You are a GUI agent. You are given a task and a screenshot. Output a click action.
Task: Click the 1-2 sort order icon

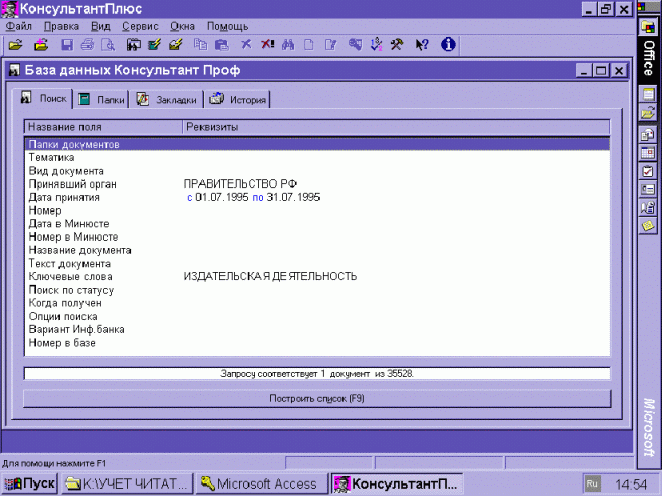click(x=376, y=44)
